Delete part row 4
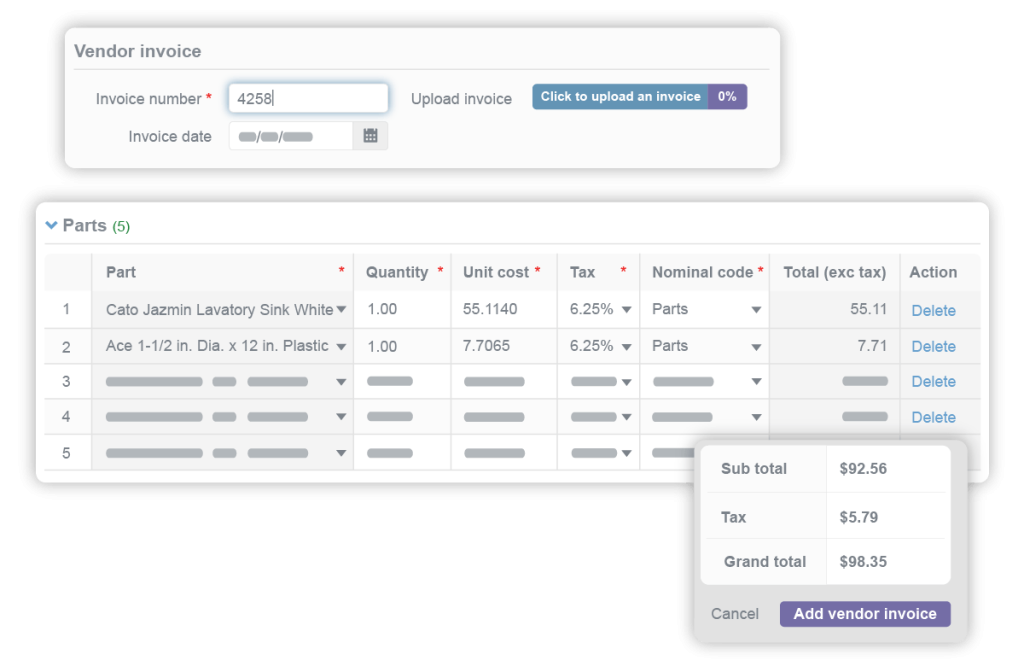1024x672 pixels. point(933,418)
